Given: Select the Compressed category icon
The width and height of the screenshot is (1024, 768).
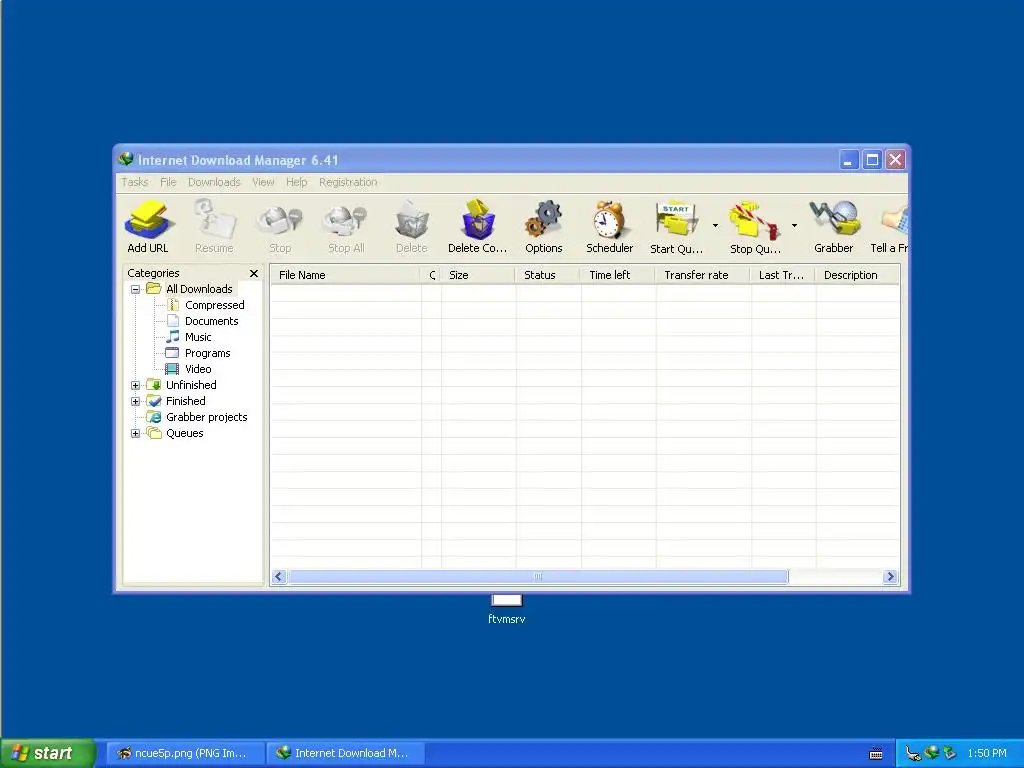Looking at the screenshot, I should point(173,305).
